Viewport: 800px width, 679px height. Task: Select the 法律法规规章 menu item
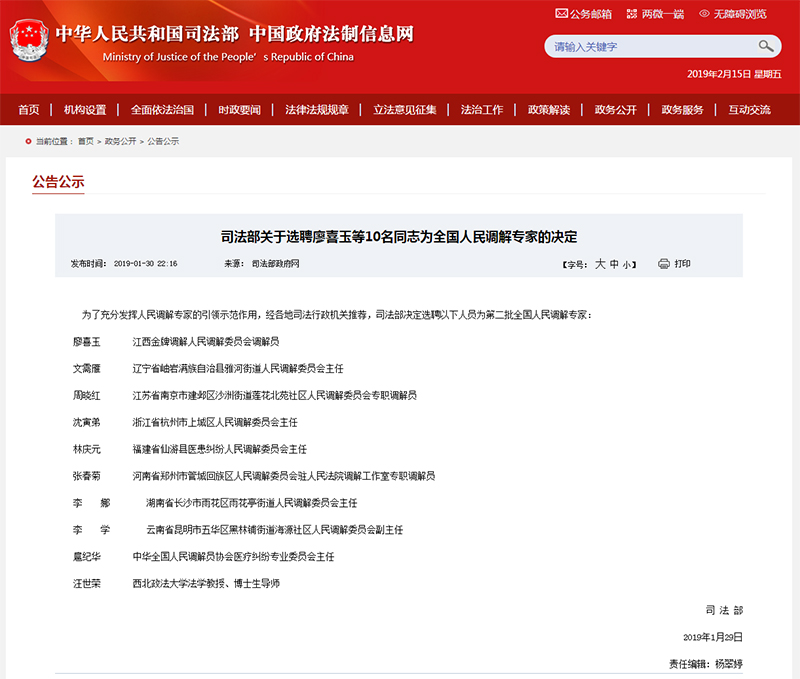(316, 110)
